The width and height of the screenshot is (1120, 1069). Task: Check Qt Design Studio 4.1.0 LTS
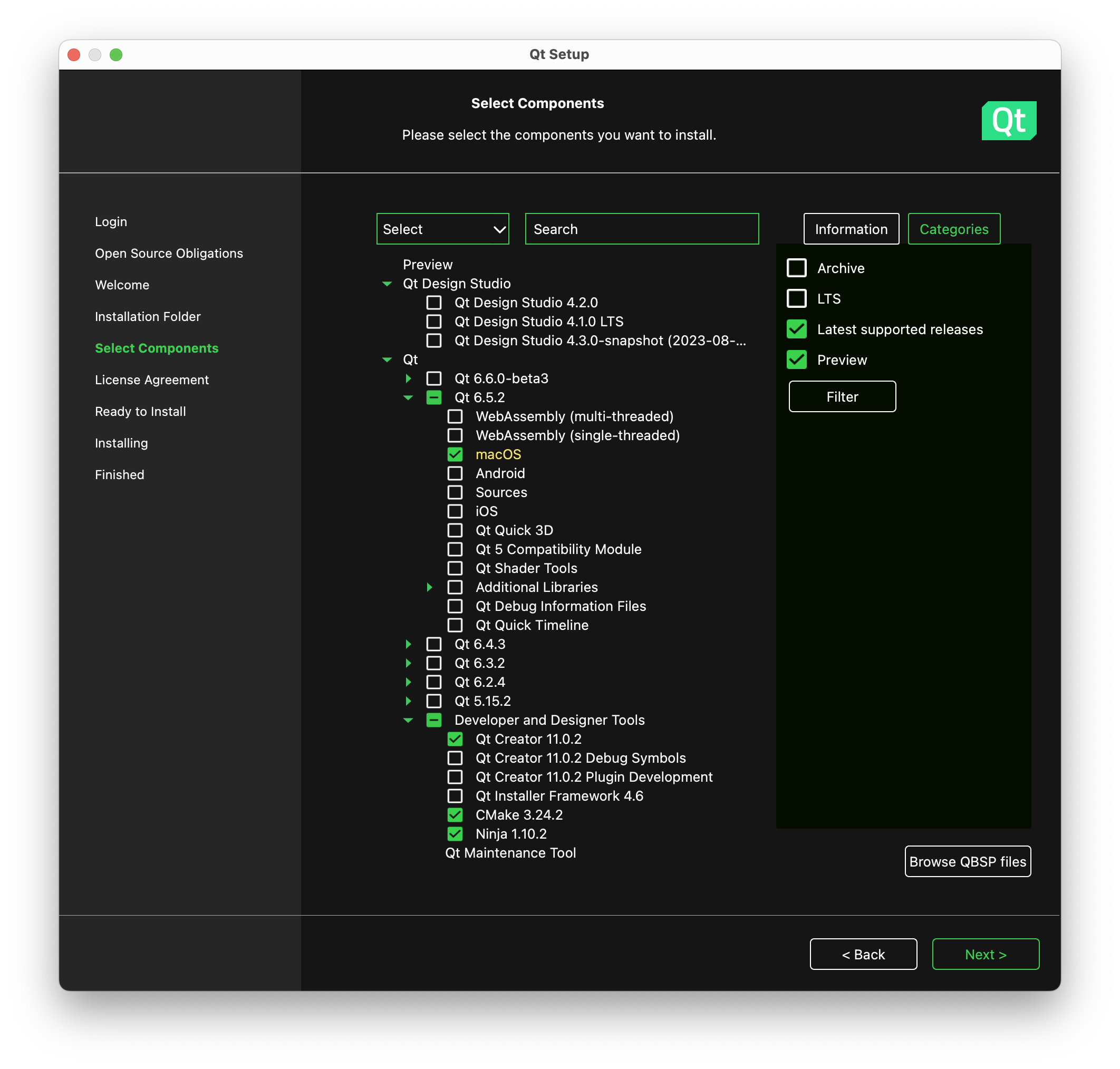point(434,322)
